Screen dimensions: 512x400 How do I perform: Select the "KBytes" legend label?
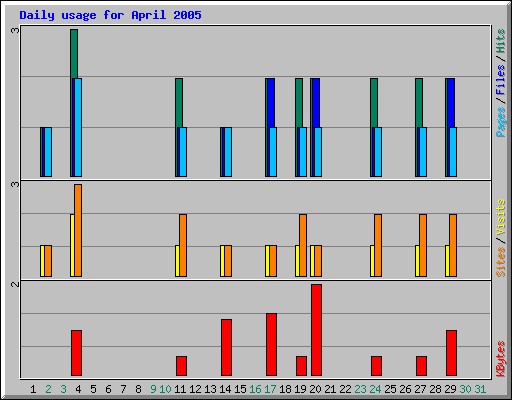(501, 359)
